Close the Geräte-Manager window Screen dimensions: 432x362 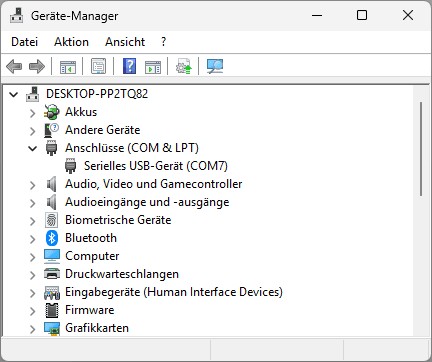click(x=408, y=15)
